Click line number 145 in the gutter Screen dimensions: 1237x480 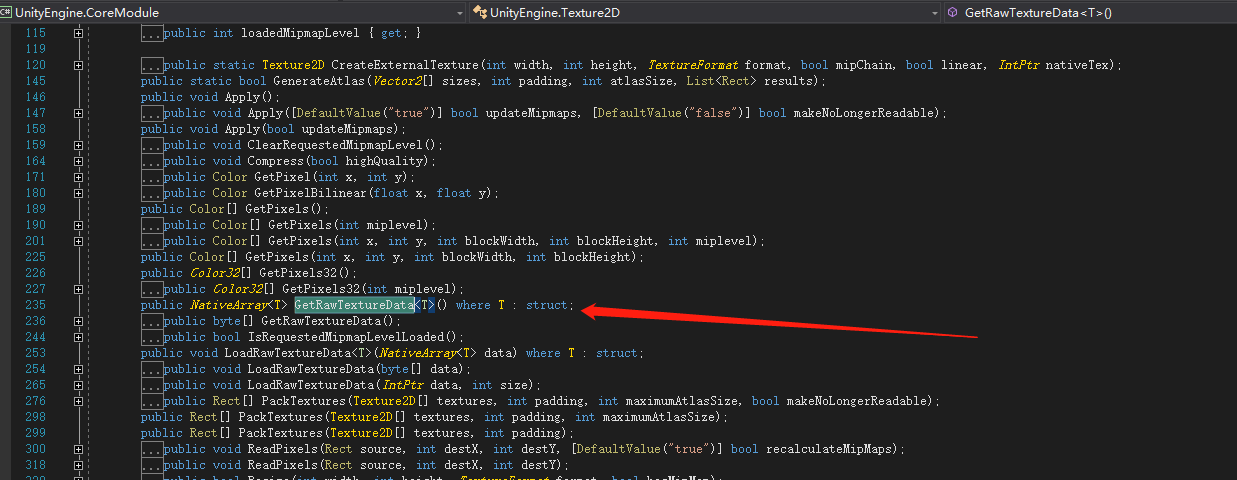coord(34,81)
